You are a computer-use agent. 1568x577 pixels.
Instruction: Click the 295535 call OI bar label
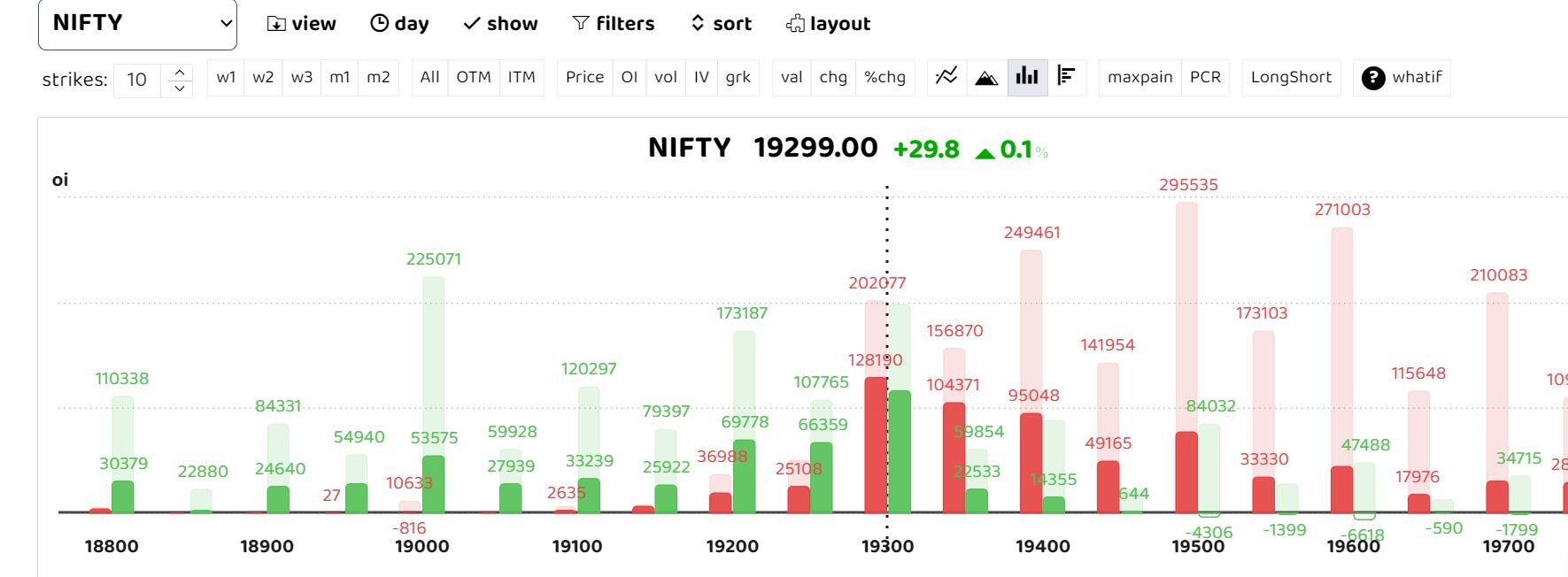(x=1188, y=185)
